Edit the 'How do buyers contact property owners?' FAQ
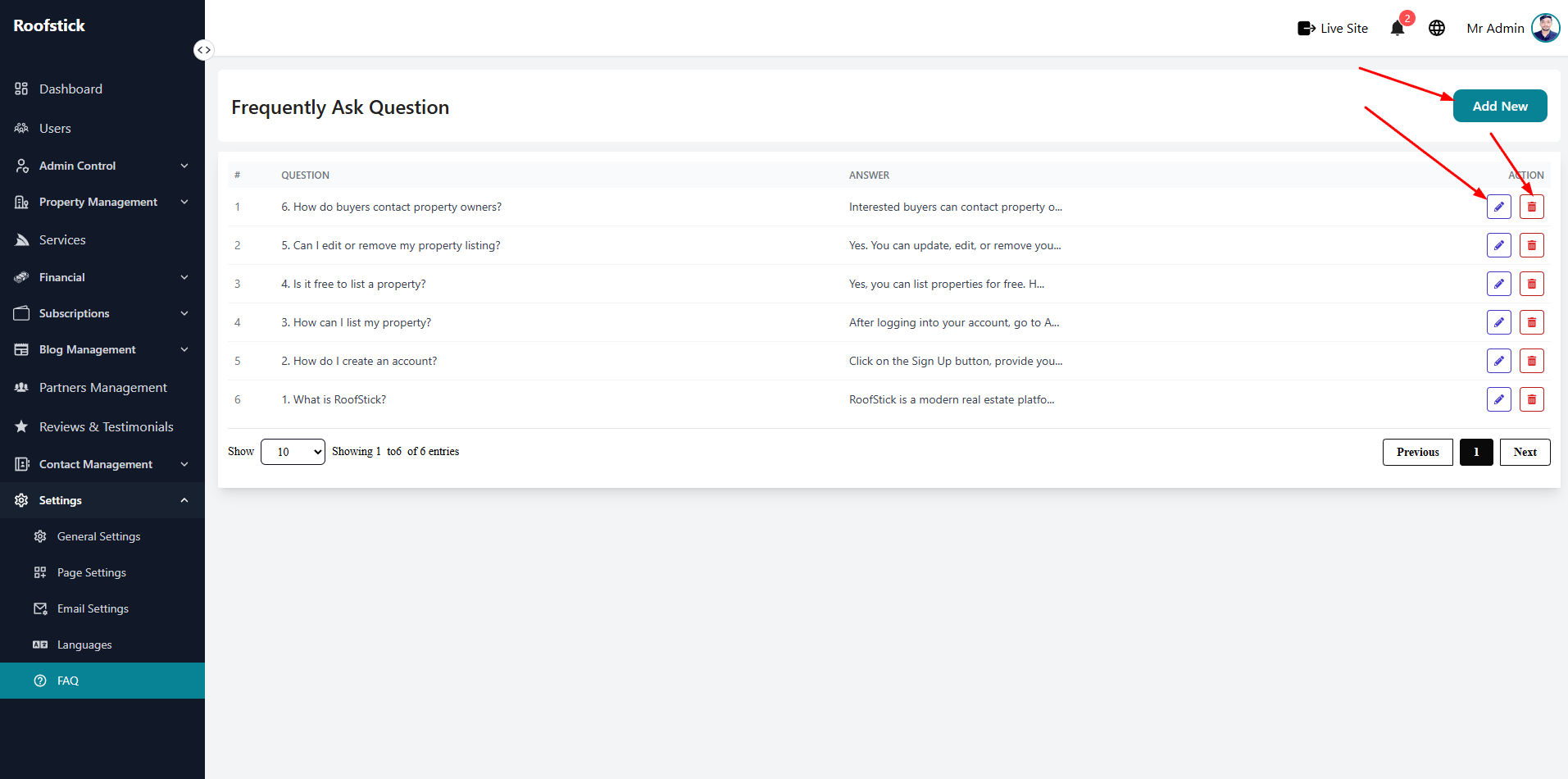 pos(1498,207)
